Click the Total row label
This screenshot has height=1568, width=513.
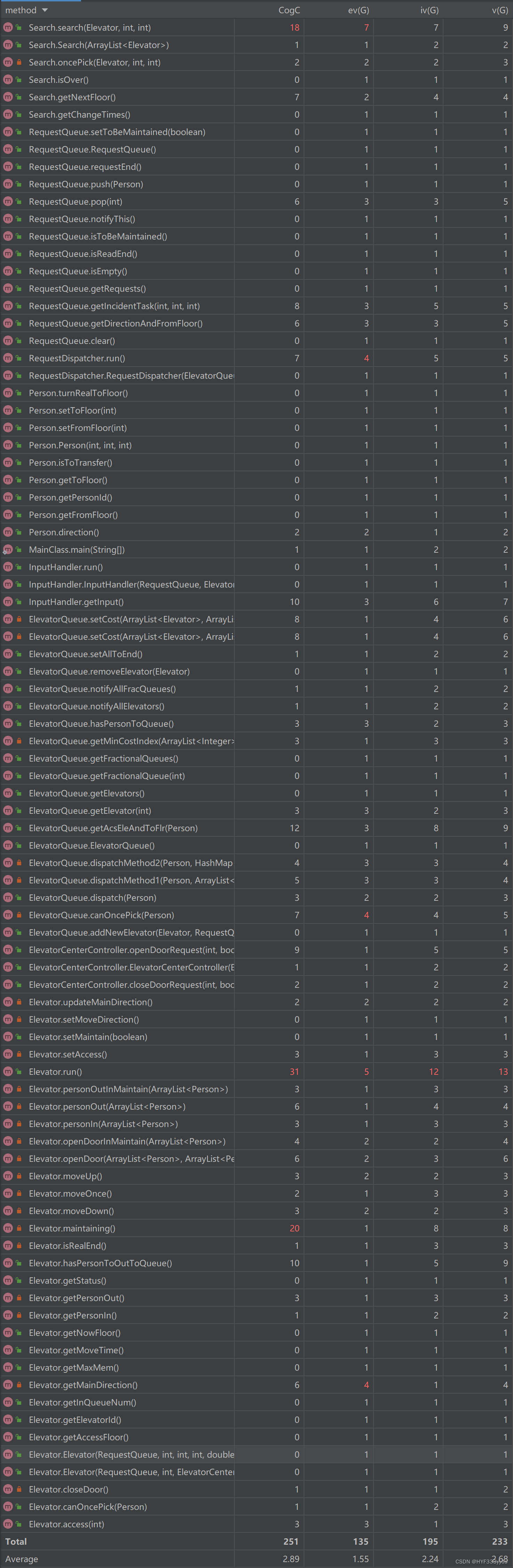pos(16,1541)
